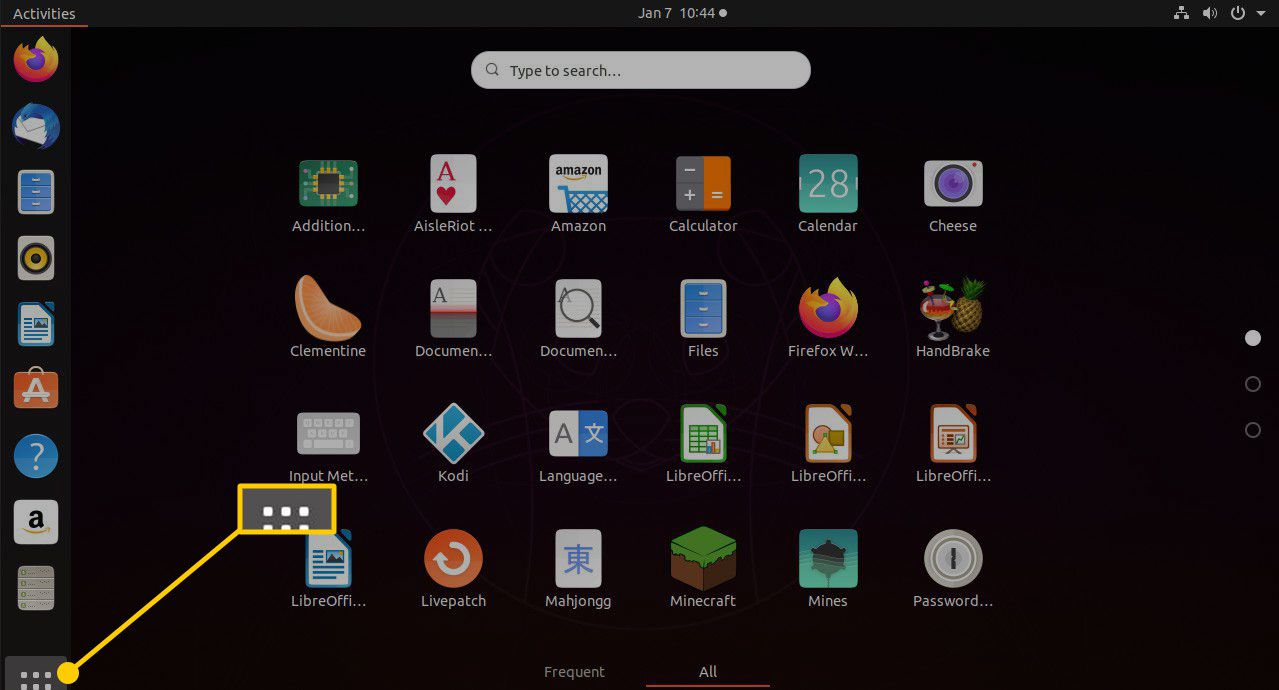This screenshot has width=1279, height=690.
Task: Open the Livepatch app
Action: coord(453,559)
